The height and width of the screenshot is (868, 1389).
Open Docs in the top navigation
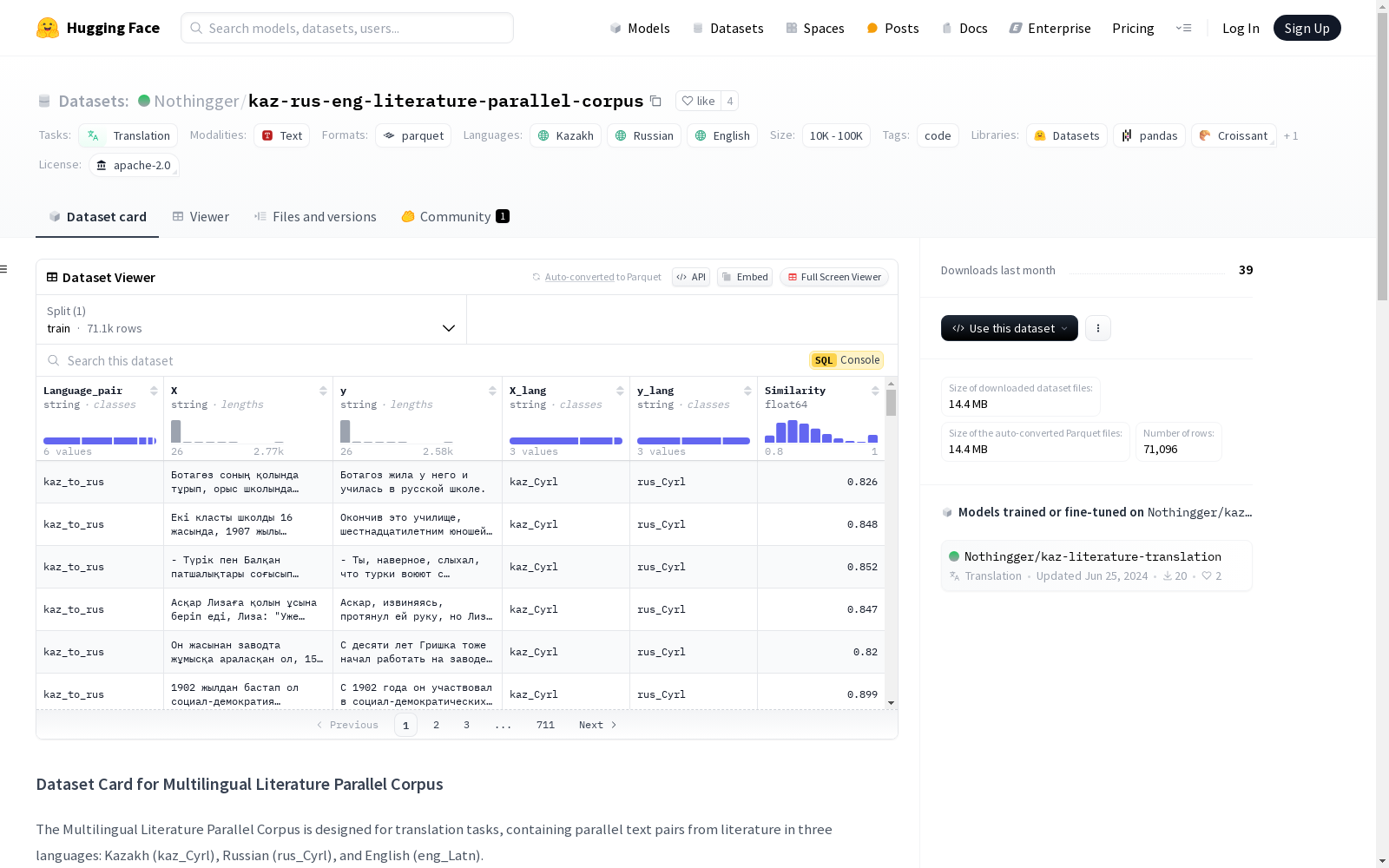[964, 28]
